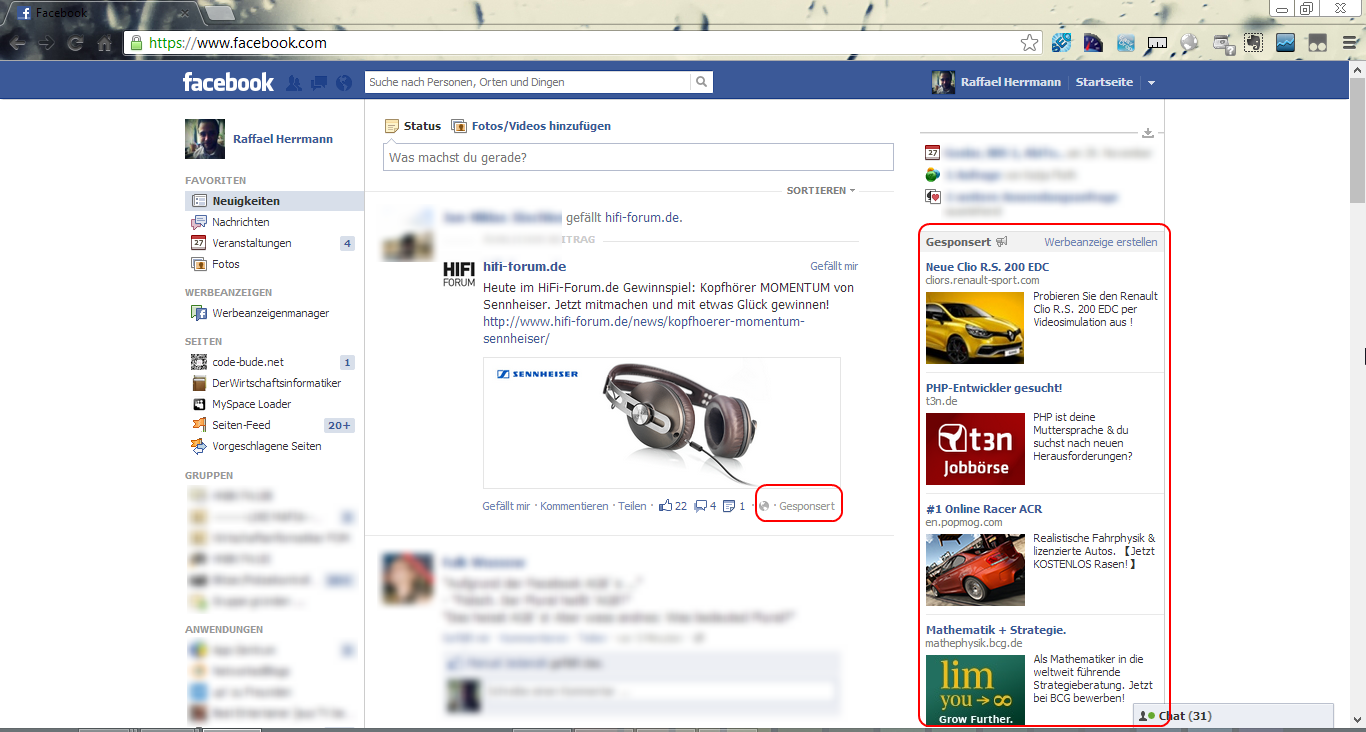
Task: Click Gefällt mir beside hifi-forum.de title
Action: coord(834,266)
